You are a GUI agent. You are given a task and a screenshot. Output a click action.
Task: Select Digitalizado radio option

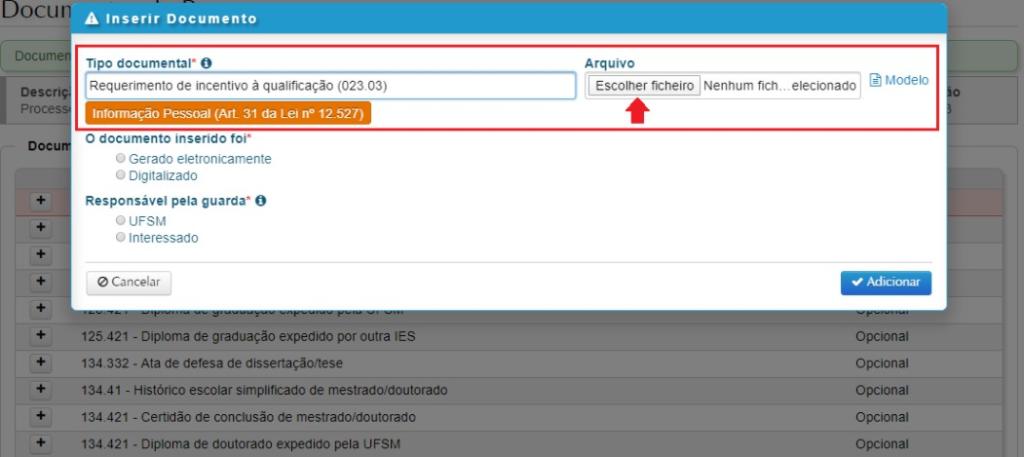(x=121, y=176)
